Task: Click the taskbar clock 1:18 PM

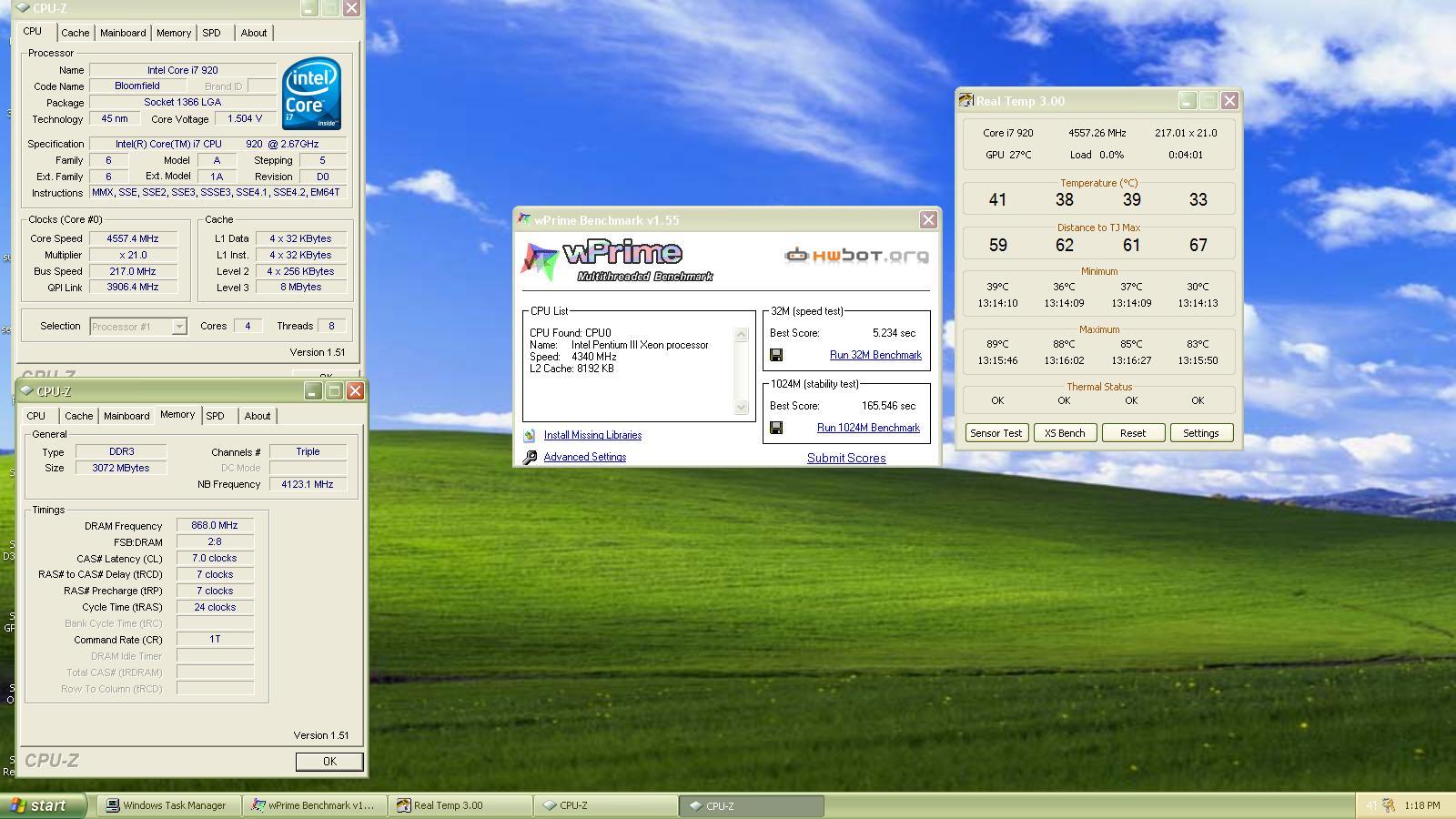Action: (x=1421, y=805)
